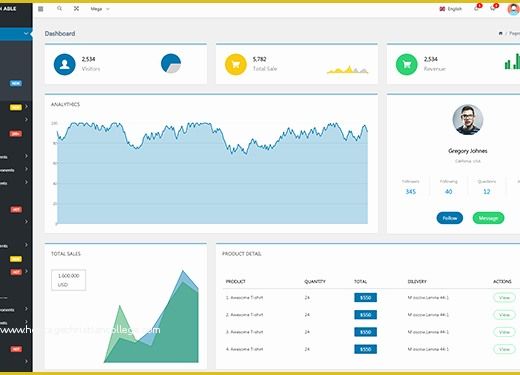Click the blue pie chart in Visitors card

[171, 63]
